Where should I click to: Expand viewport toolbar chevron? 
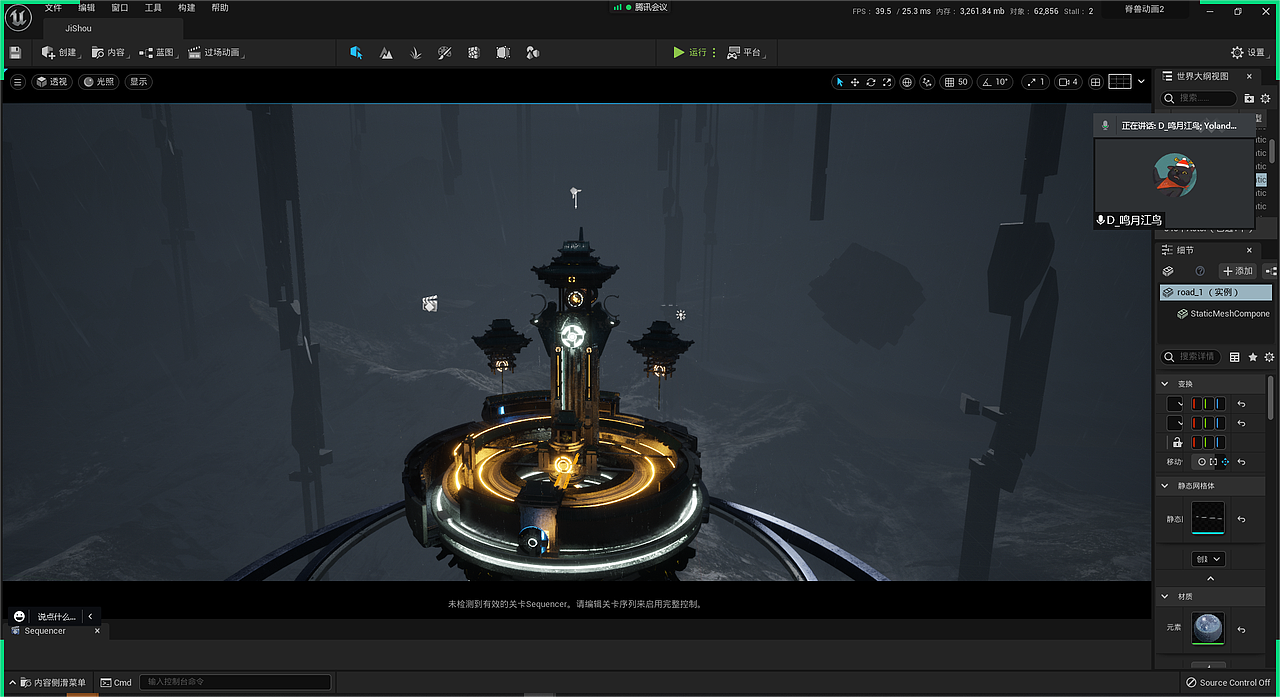1141,82
